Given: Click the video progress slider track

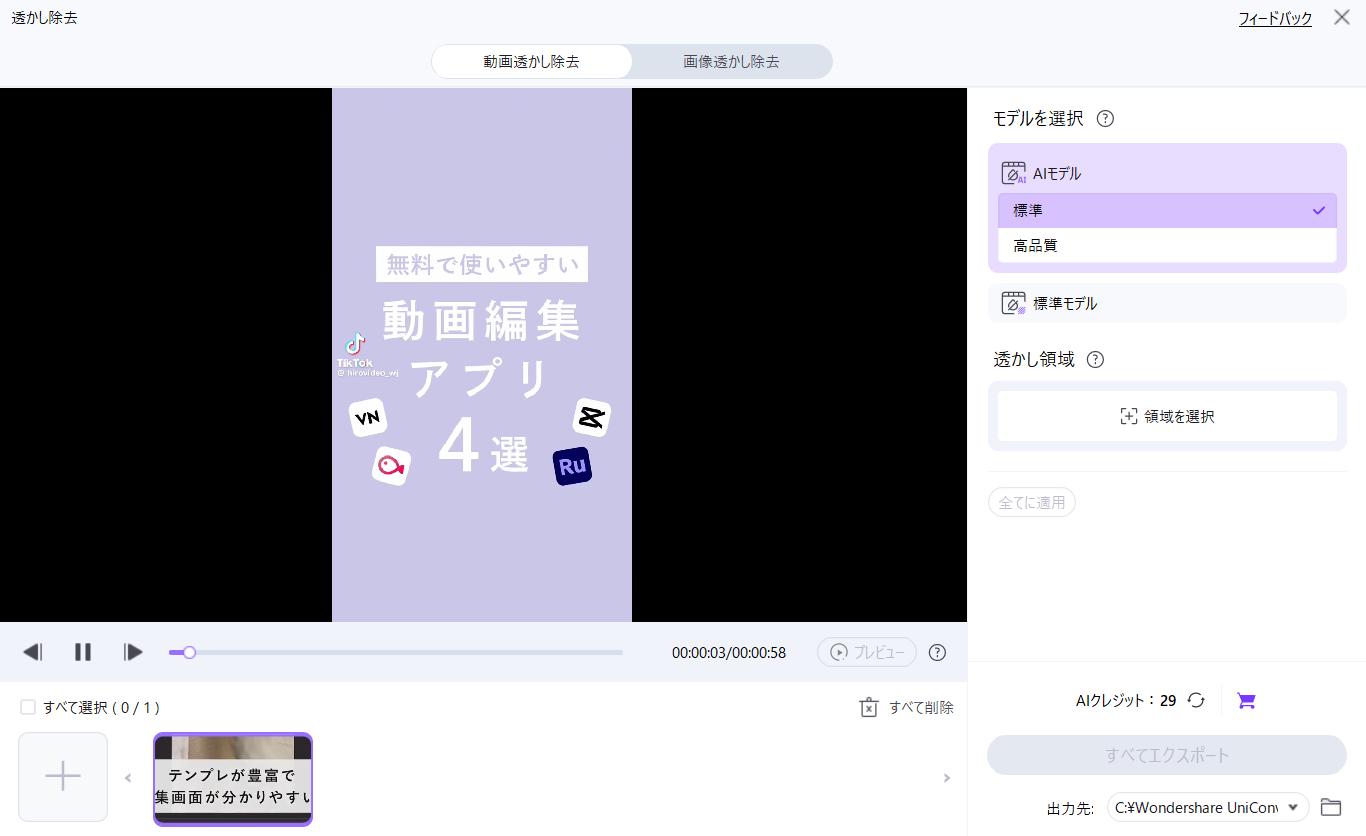Looking at the screenshot, I should [x=400, y=652].
